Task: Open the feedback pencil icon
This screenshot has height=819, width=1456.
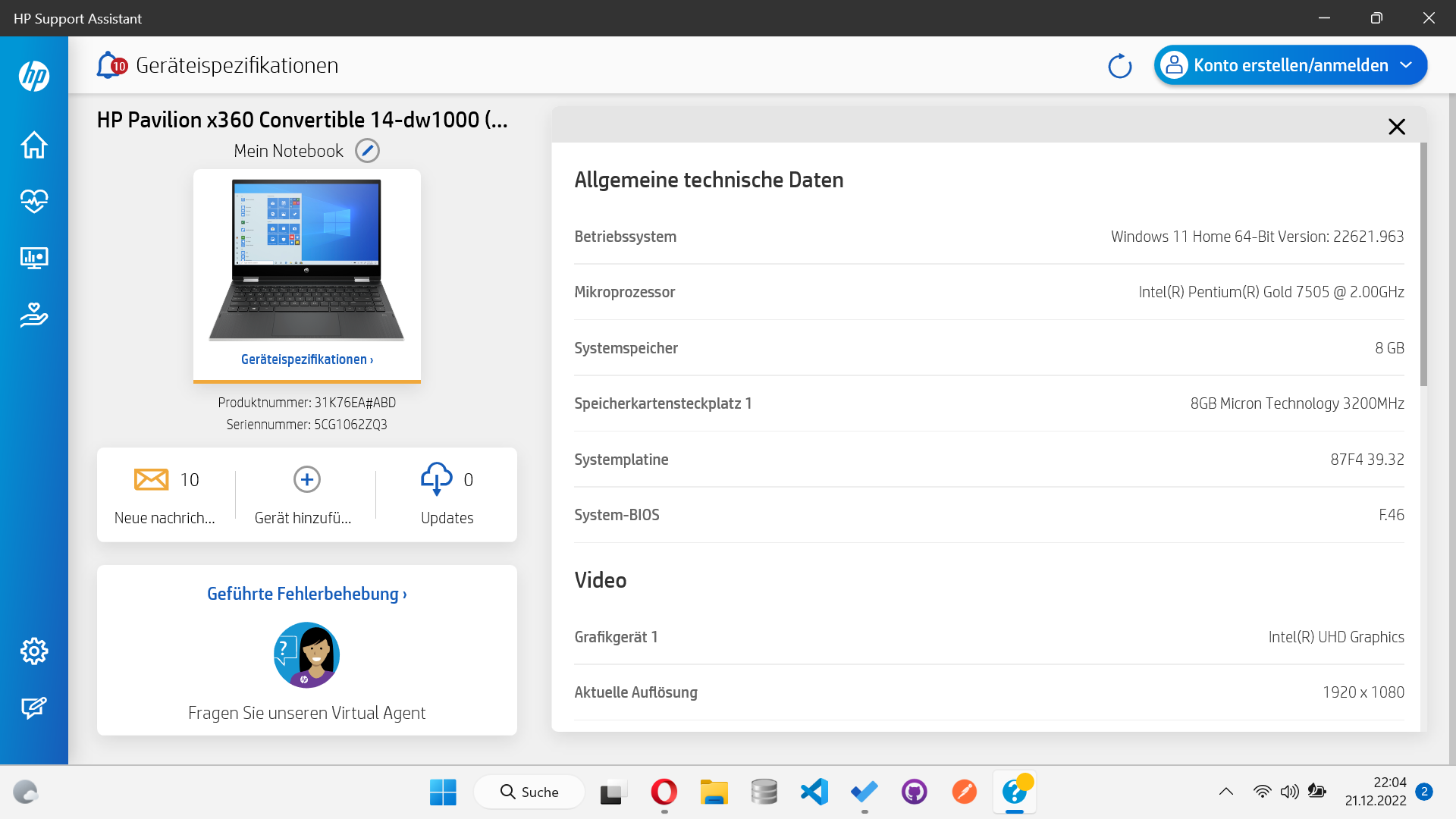Action: 34,708
